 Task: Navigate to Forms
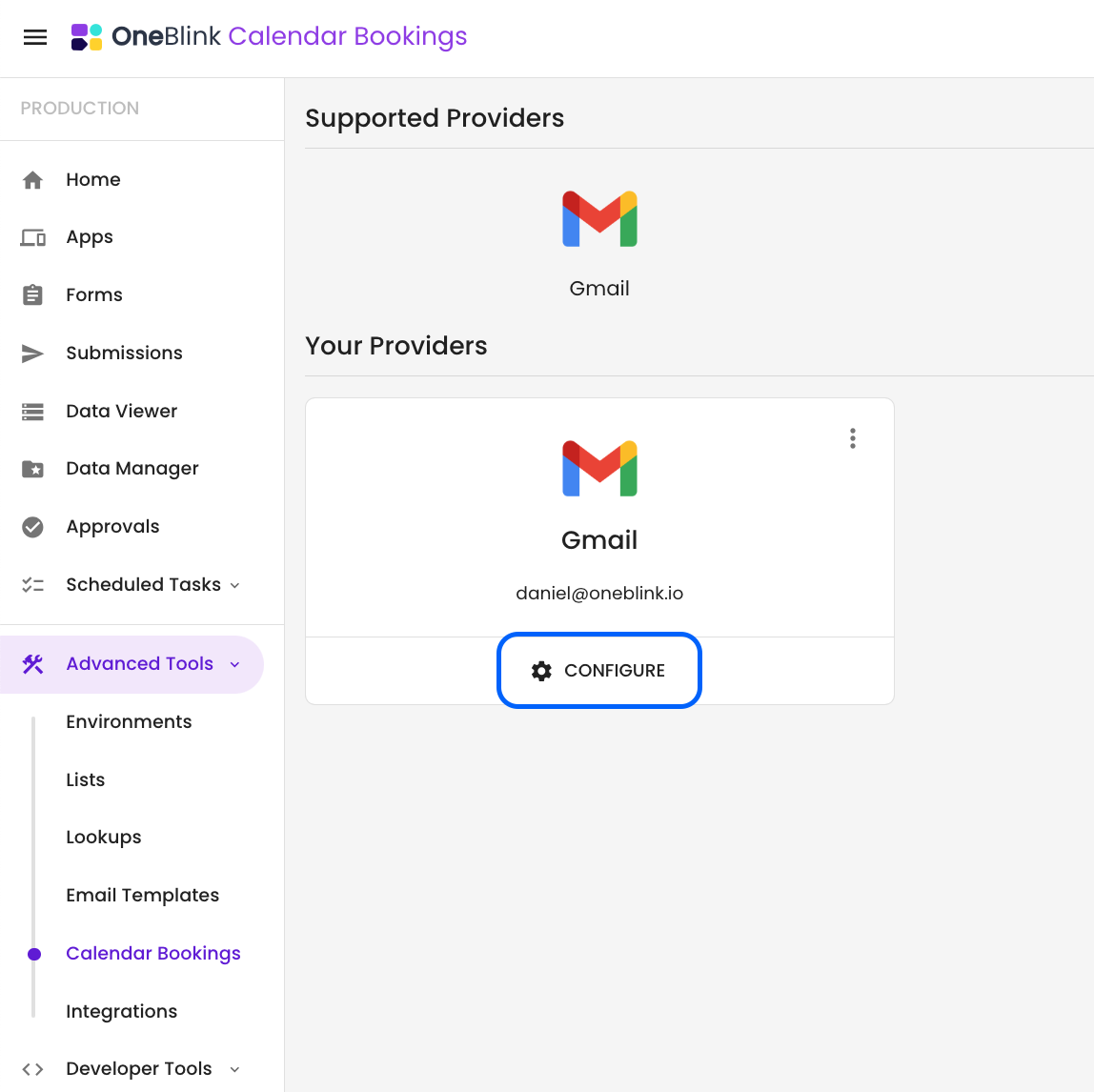coord(94,295)
